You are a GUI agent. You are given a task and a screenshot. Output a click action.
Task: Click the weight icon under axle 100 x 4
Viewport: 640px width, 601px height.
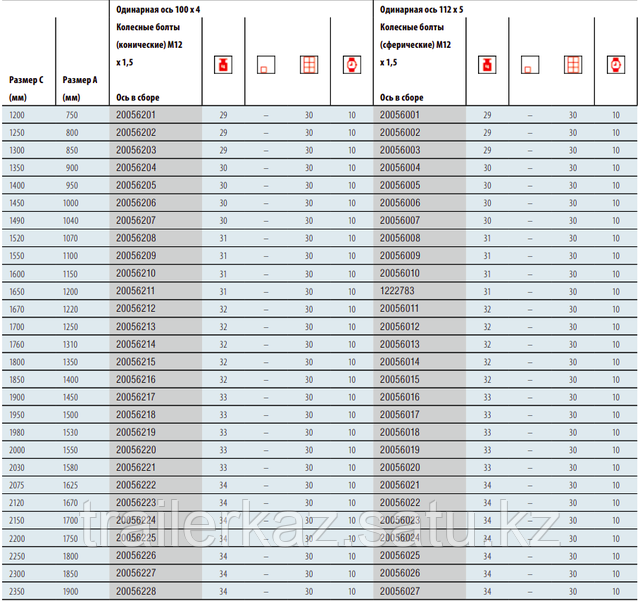click(223, 65)
